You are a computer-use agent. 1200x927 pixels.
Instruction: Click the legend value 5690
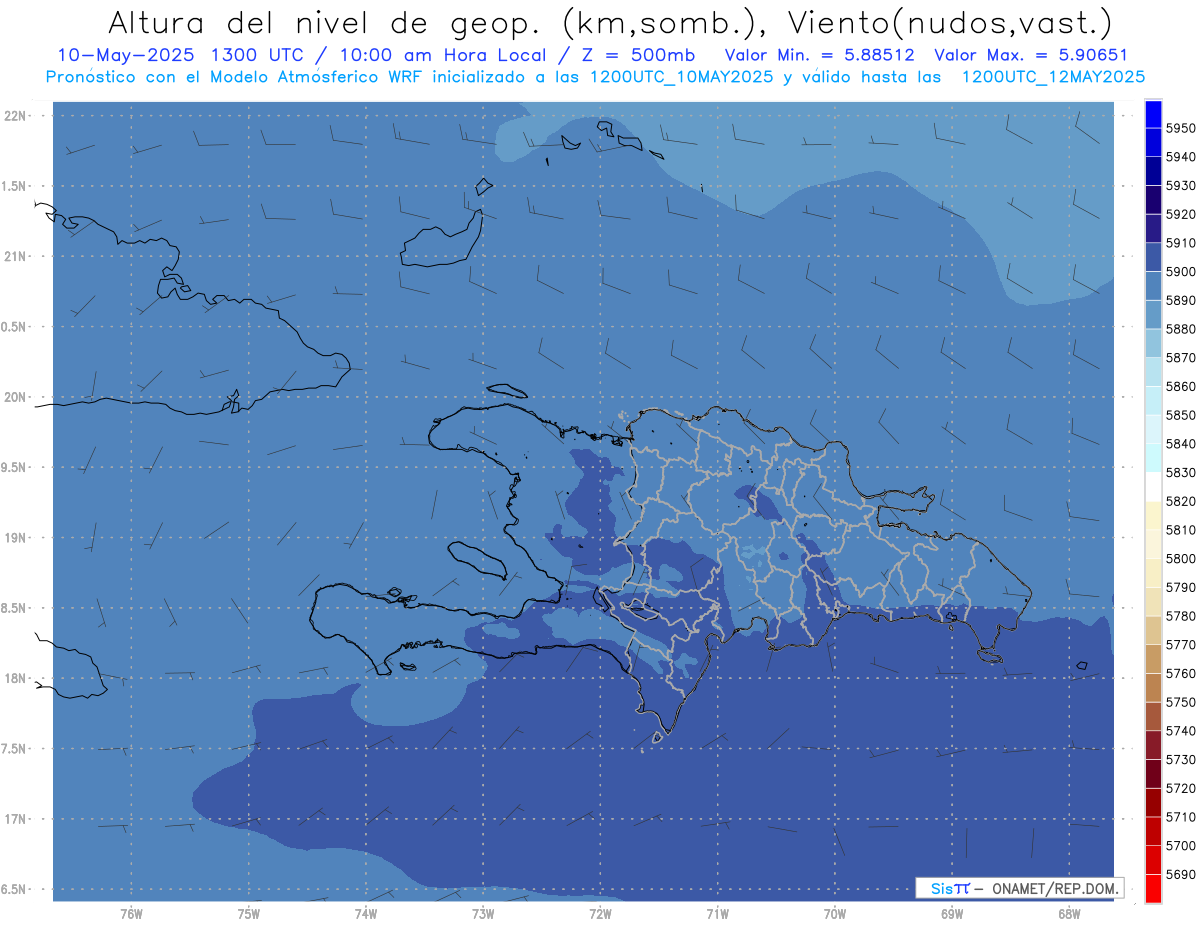coord(1181,874)
